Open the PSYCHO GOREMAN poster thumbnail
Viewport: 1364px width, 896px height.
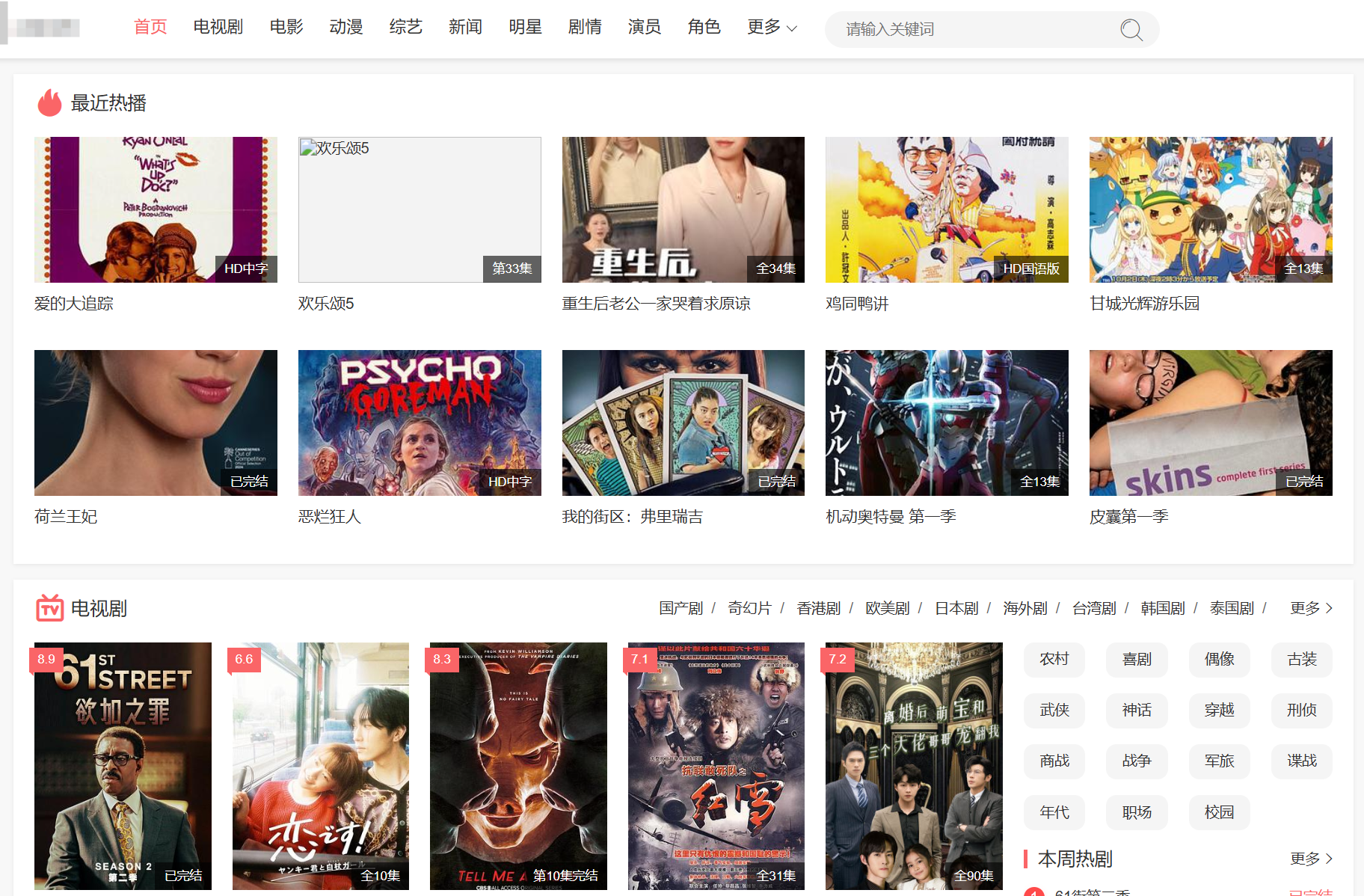tap(420, 423)
